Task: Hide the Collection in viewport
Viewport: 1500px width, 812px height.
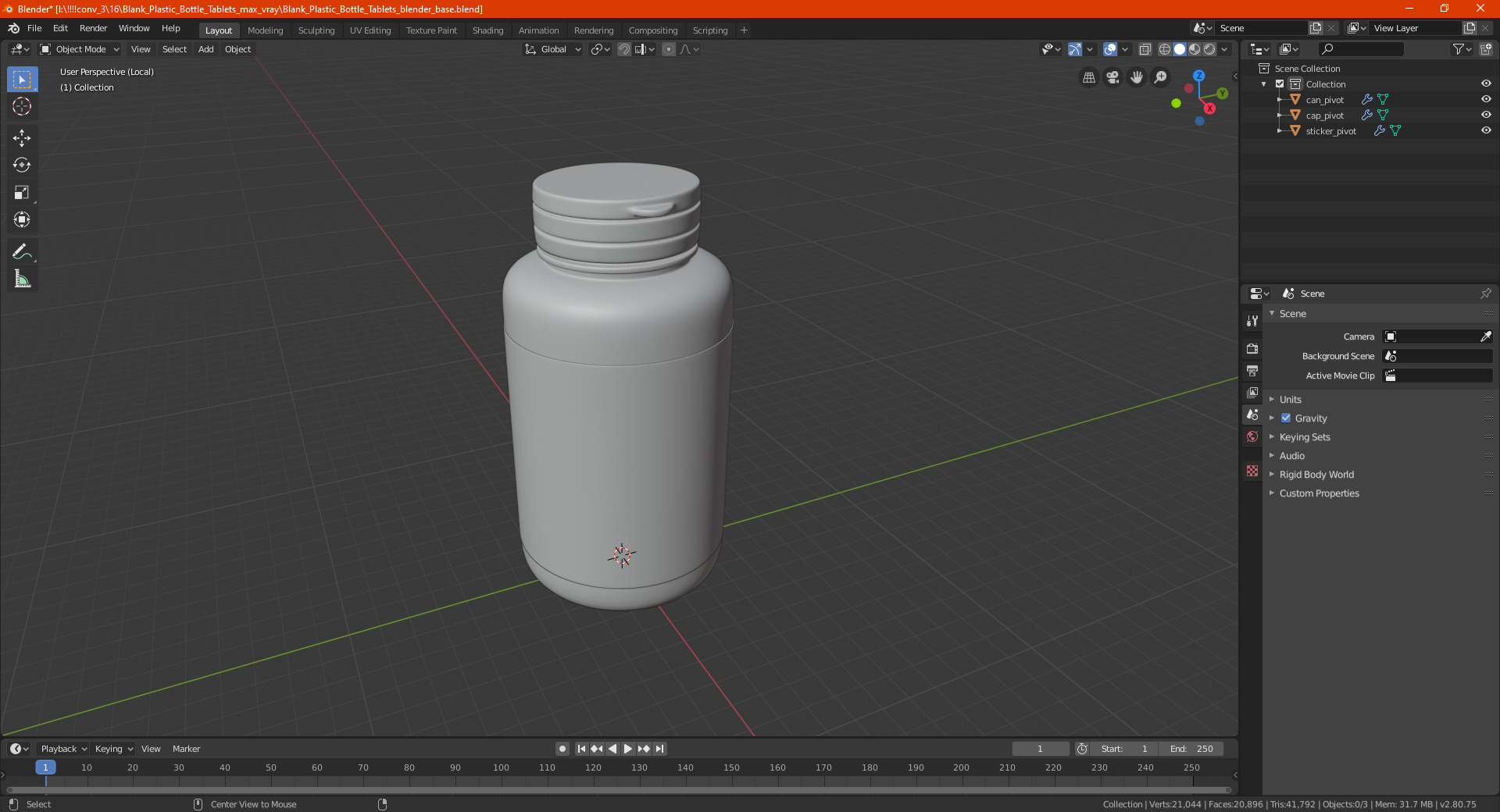Action: click(x=1486, y=84)
